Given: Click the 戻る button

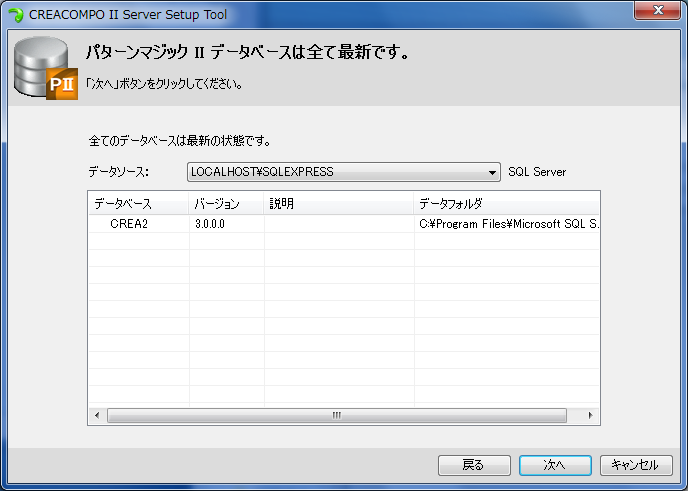Looking at the screenshot, I should point(473,465).
